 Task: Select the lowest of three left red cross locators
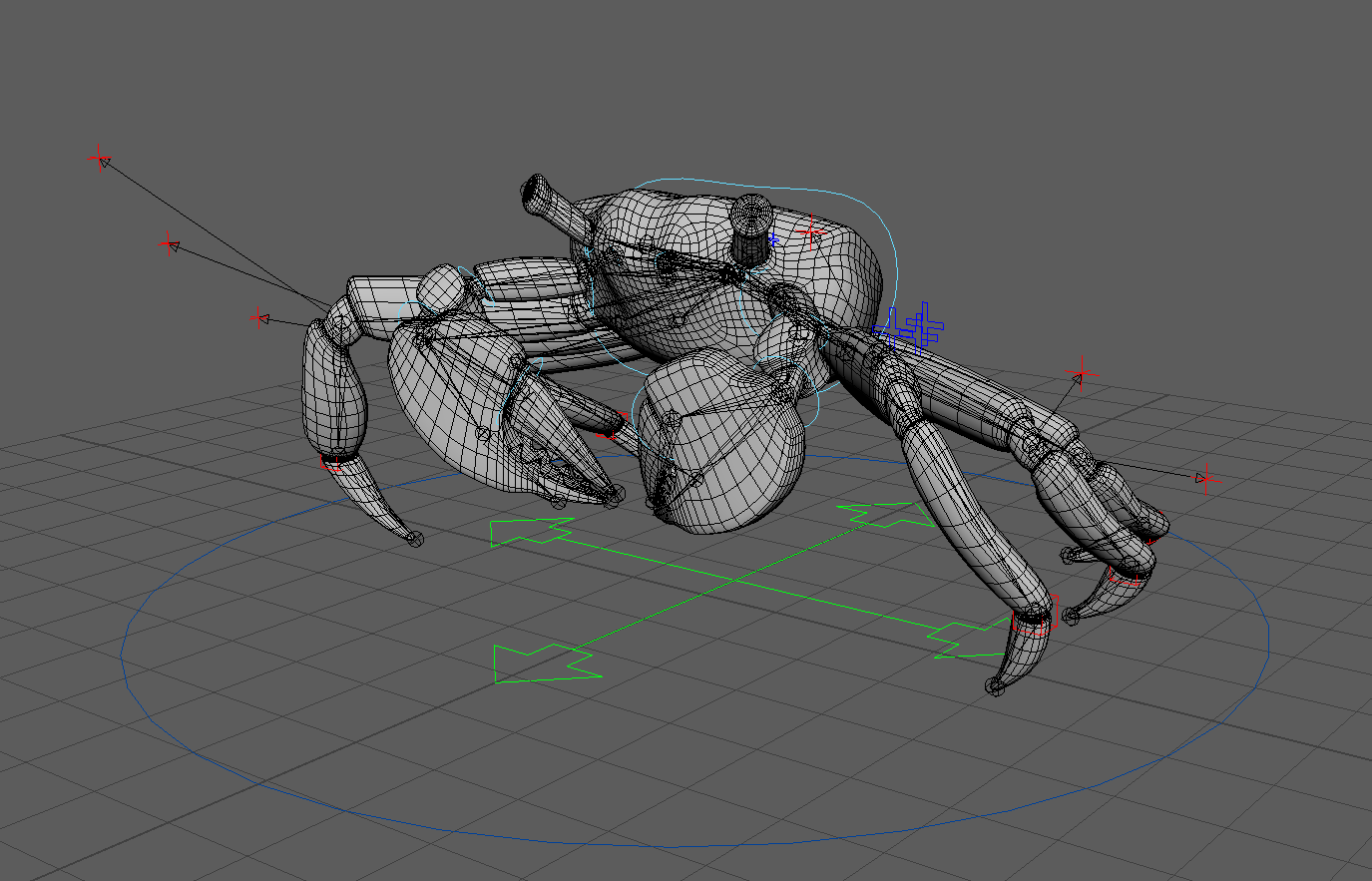point(257,317)
